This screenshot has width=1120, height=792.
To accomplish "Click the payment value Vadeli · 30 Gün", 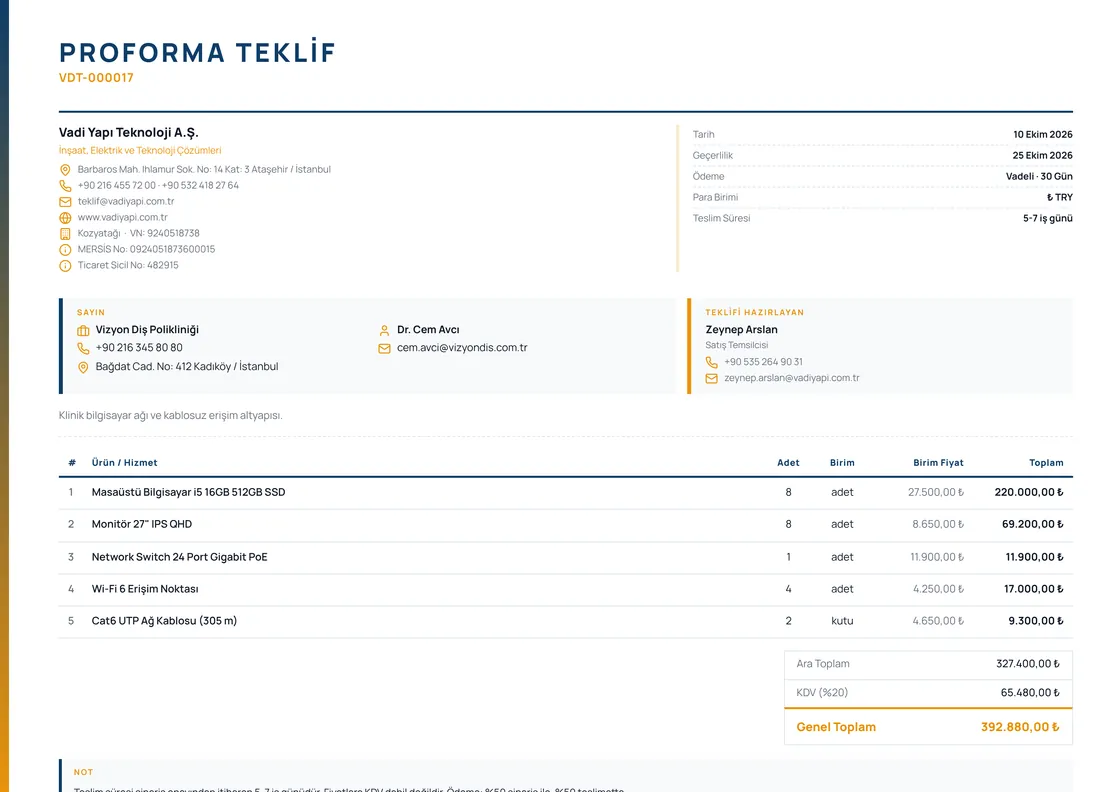I will tap(1039, 176).
